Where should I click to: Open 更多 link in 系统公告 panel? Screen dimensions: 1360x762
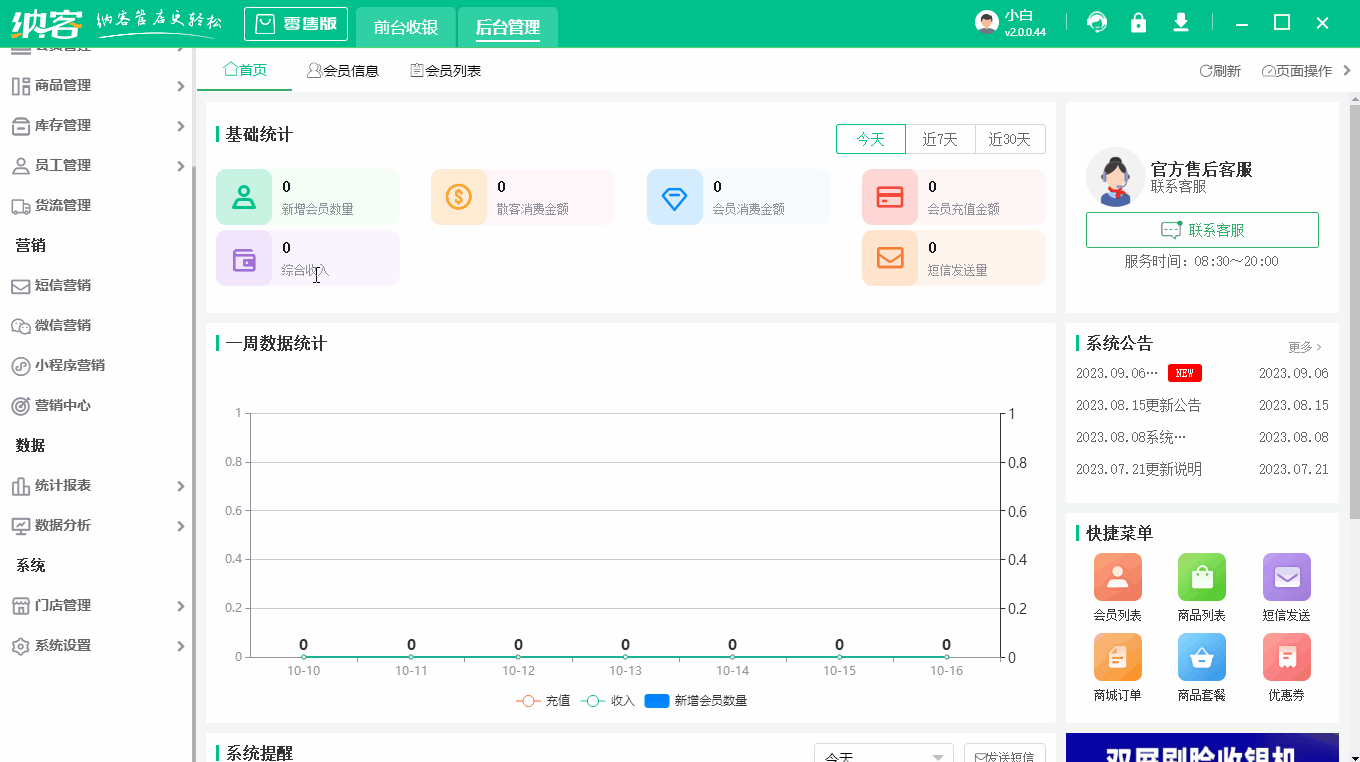pyautogui.click(x=1303, y=346)
